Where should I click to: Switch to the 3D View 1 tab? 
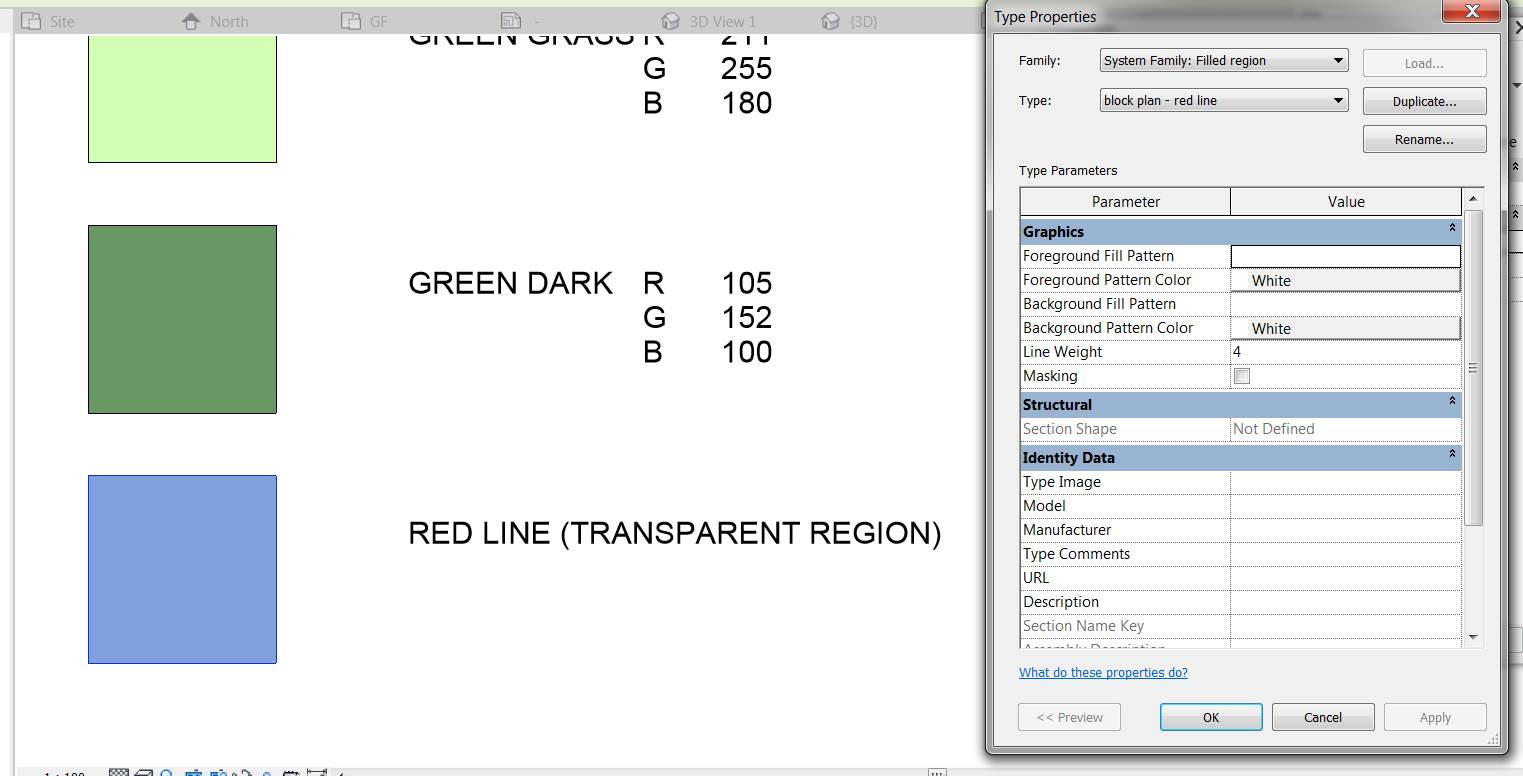(x=709, y=21)
